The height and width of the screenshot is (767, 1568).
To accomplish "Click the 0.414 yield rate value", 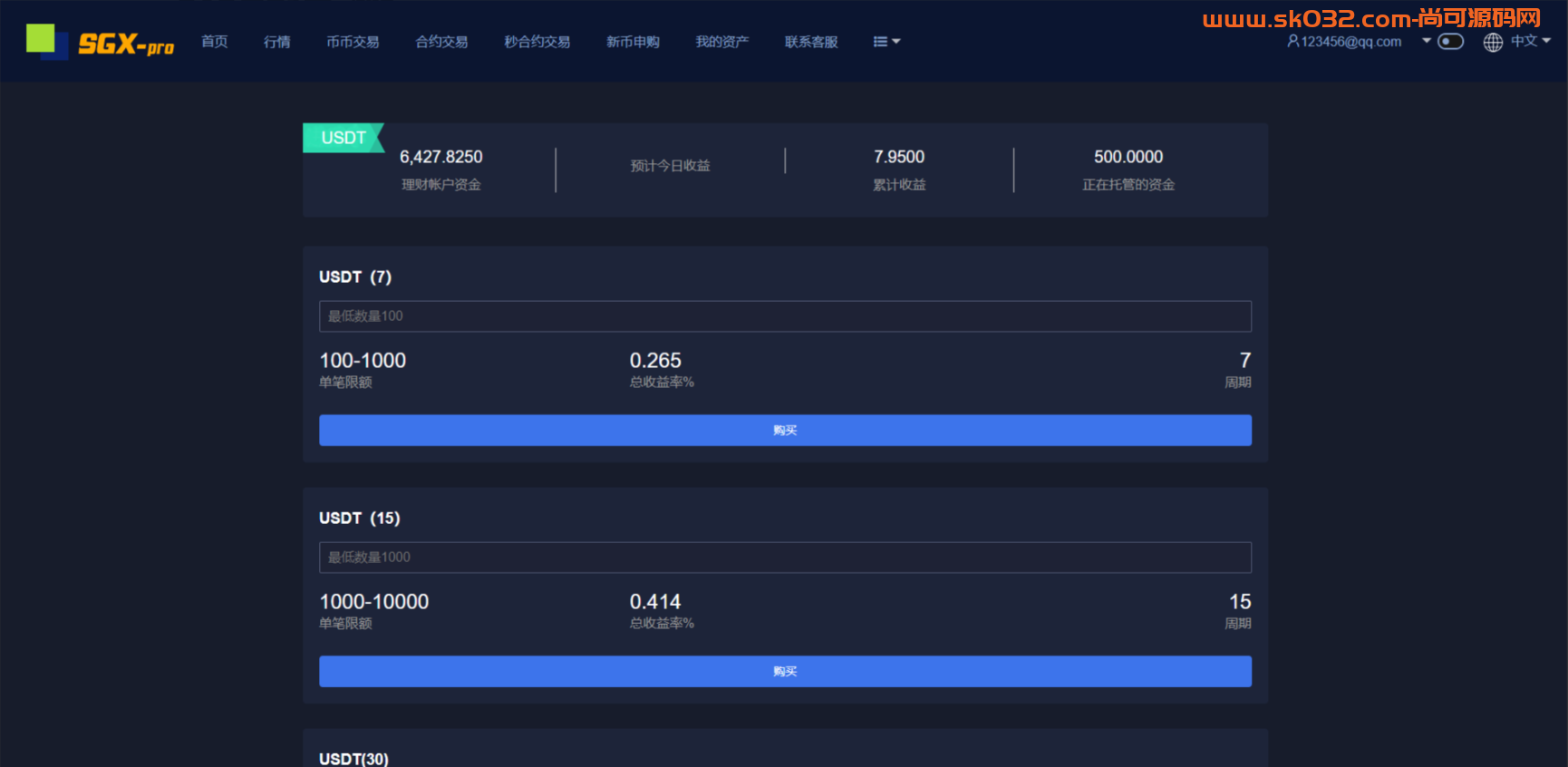I will pyautogui.click(x=655, y=602).
